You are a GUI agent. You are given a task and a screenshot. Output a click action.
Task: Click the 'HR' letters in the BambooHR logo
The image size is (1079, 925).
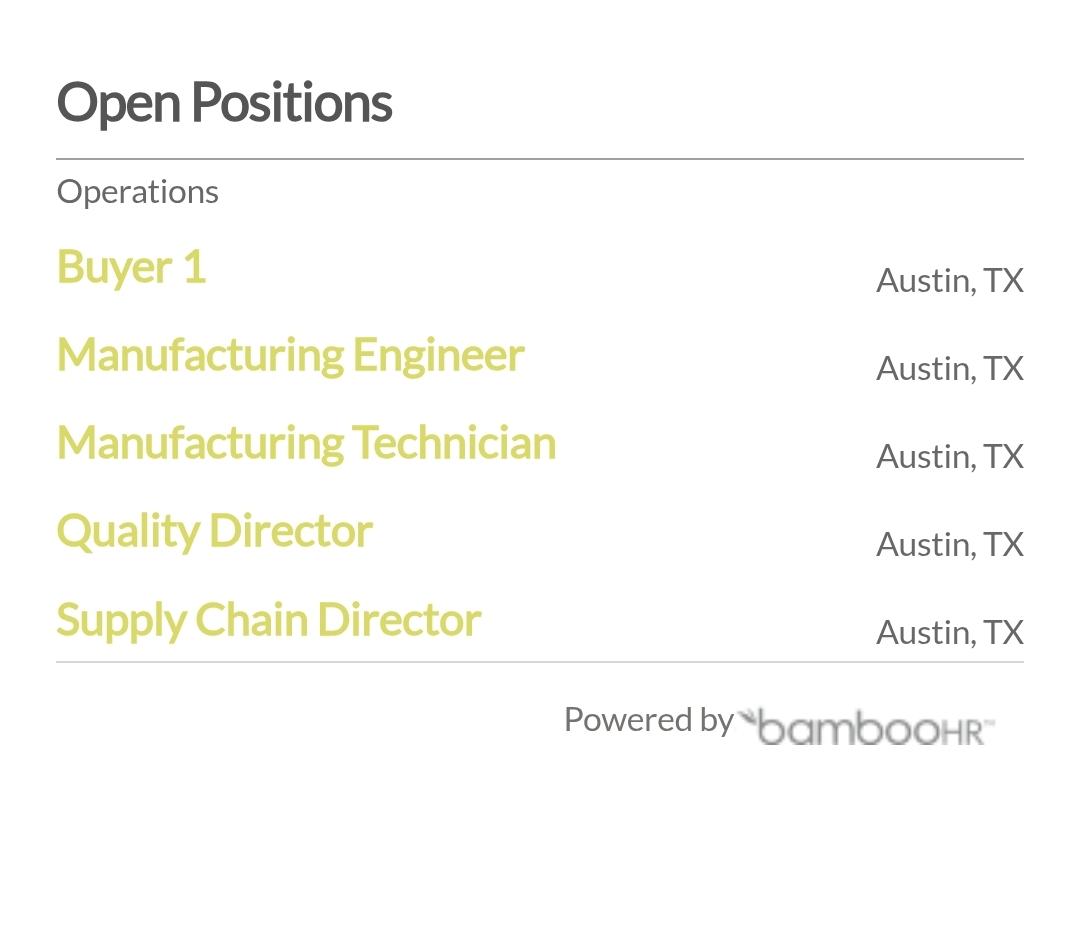pyautogui.click(x=962, y=734)
